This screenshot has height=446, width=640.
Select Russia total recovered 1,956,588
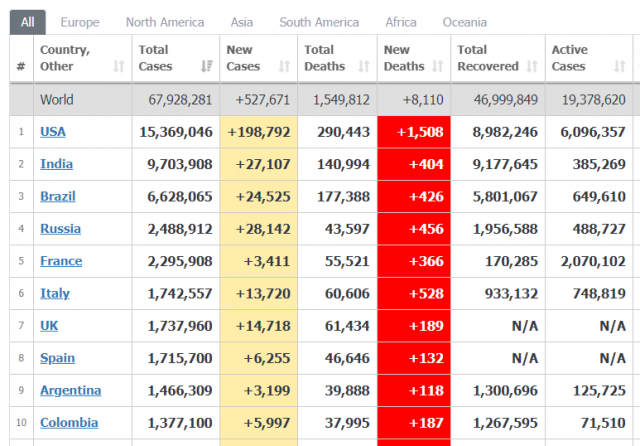(505, 229)
